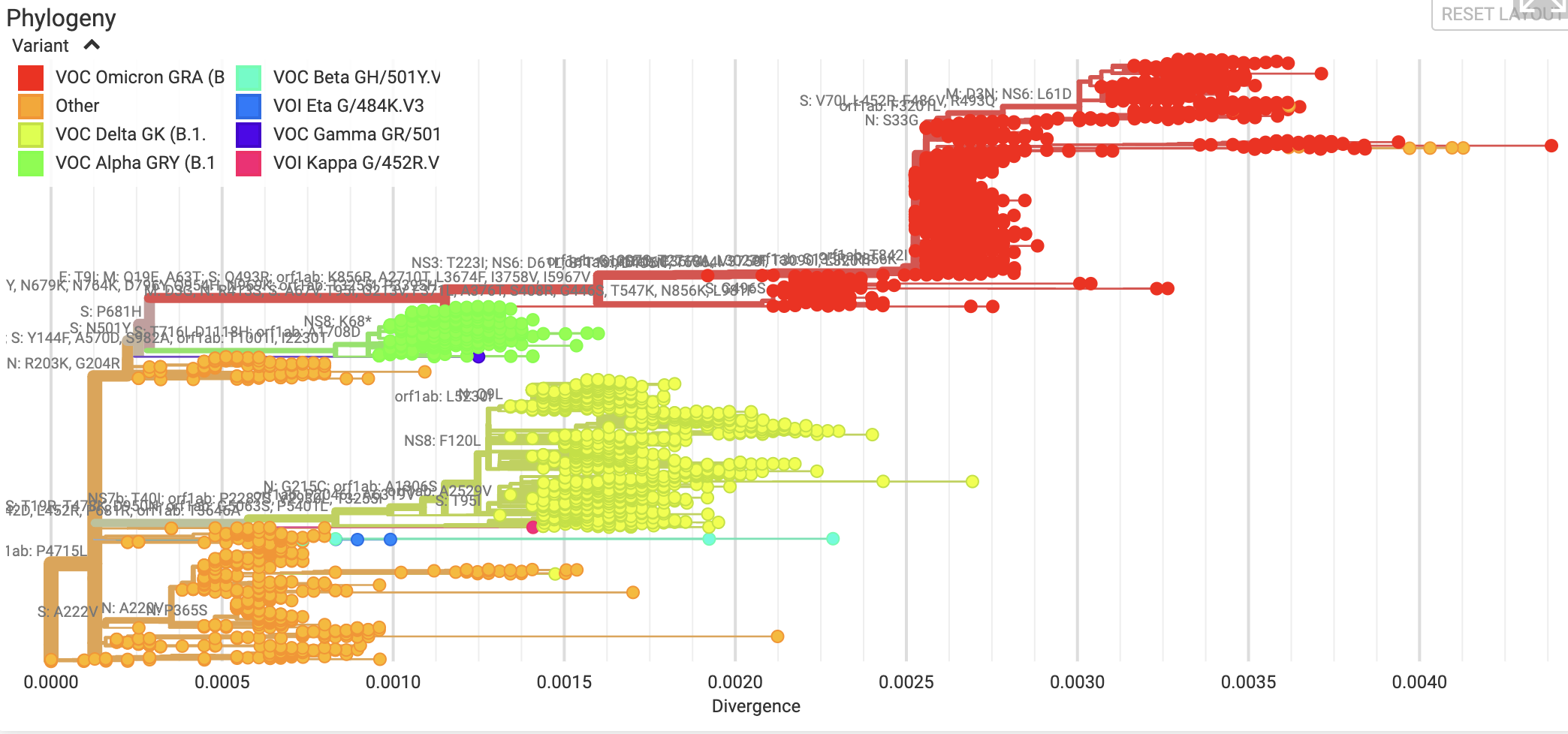Click the 'VOC Gamma GR/501' legend label
The height and width of the screenshot is (734, 1568).
tap(357, 134)
